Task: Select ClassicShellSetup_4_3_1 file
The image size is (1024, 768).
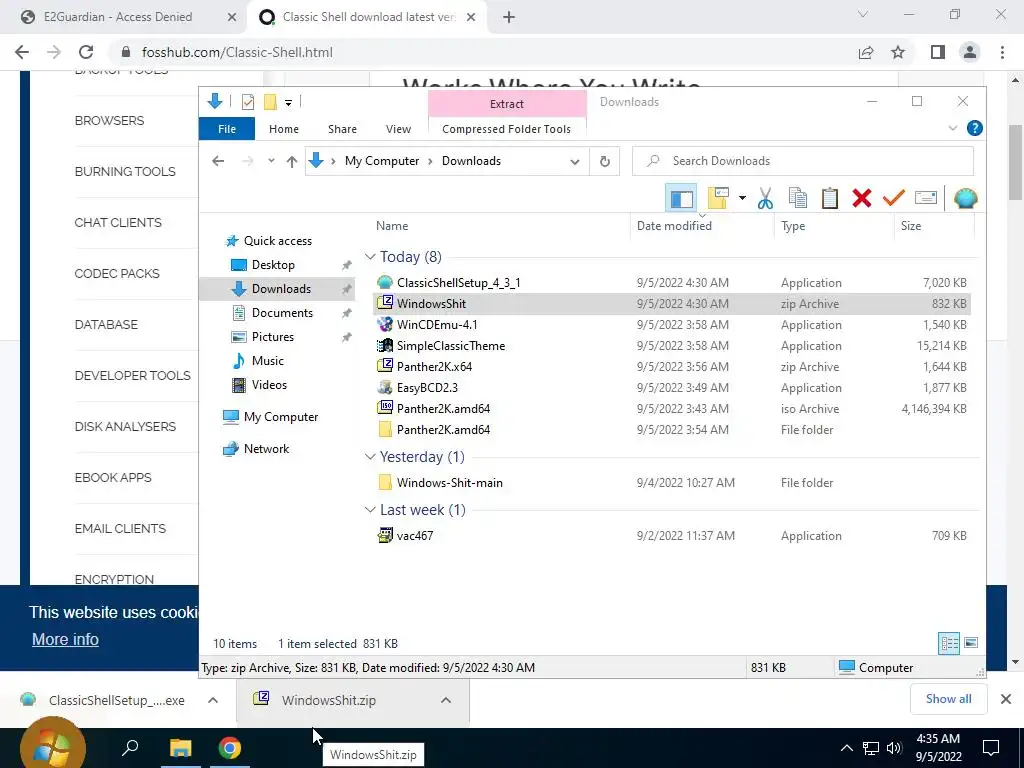Action: [671, 283]
